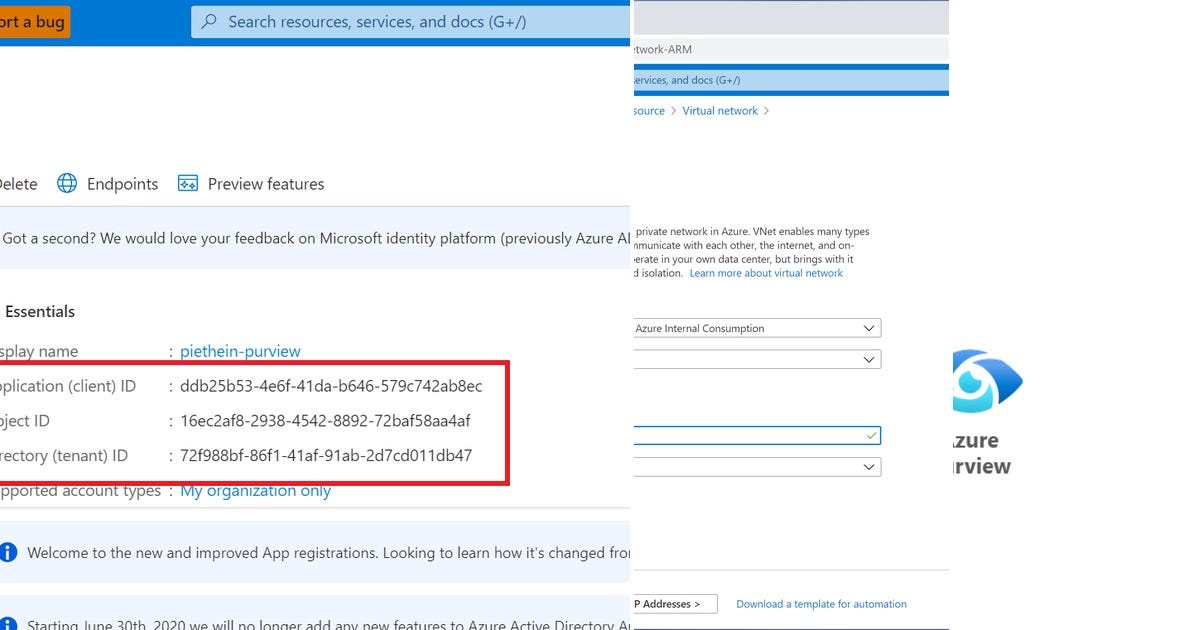This screenshot has width=1200, height=630.
Task: Open Learn more about virtual network link
Action: pos(766,273)
